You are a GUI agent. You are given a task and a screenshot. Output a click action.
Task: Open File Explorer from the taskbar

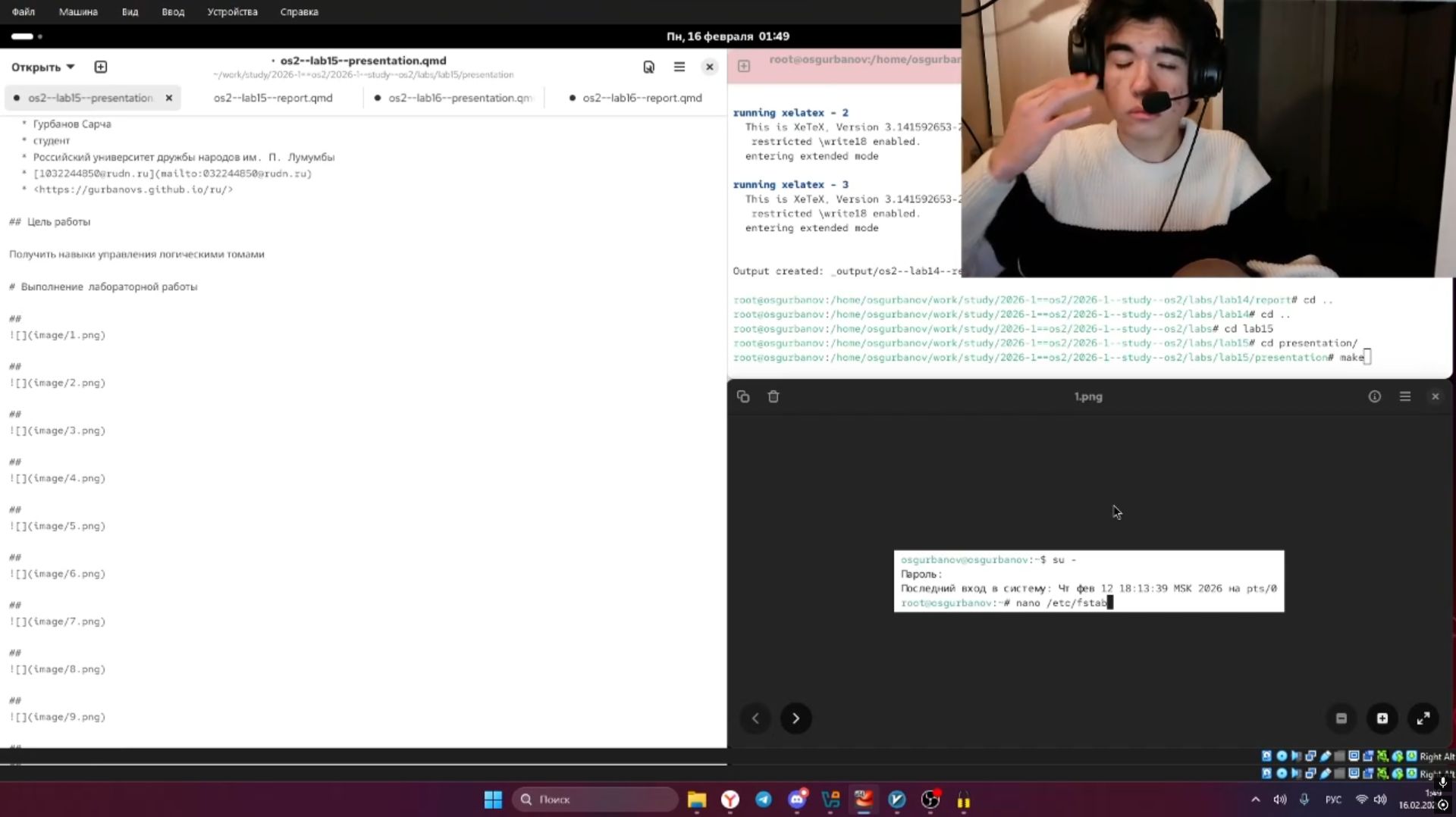click(x=697, y=800)
